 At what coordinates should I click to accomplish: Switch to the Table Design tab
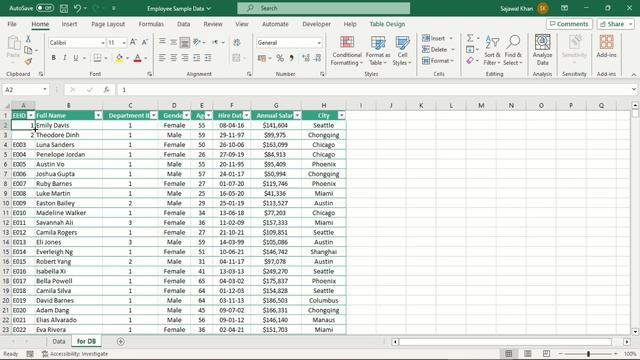click(387, 24)
